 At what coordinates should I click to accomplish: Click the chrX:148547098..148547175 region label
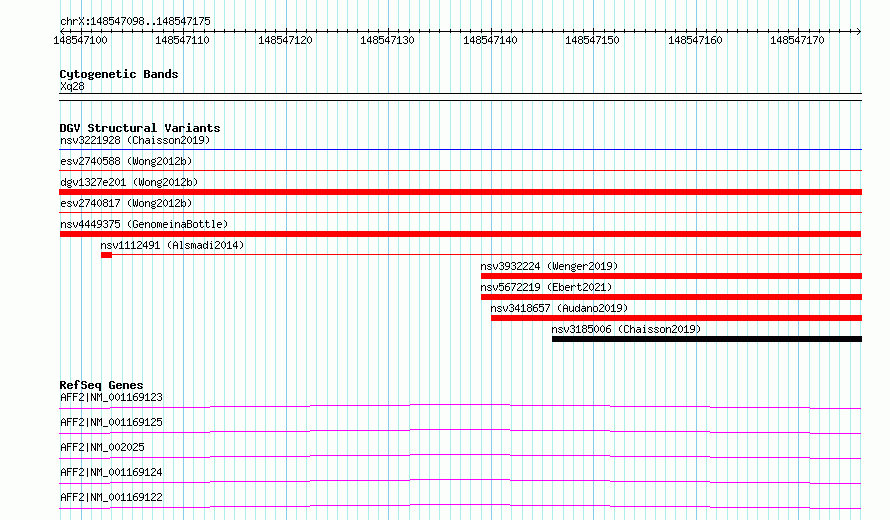[x=135, y=21]
